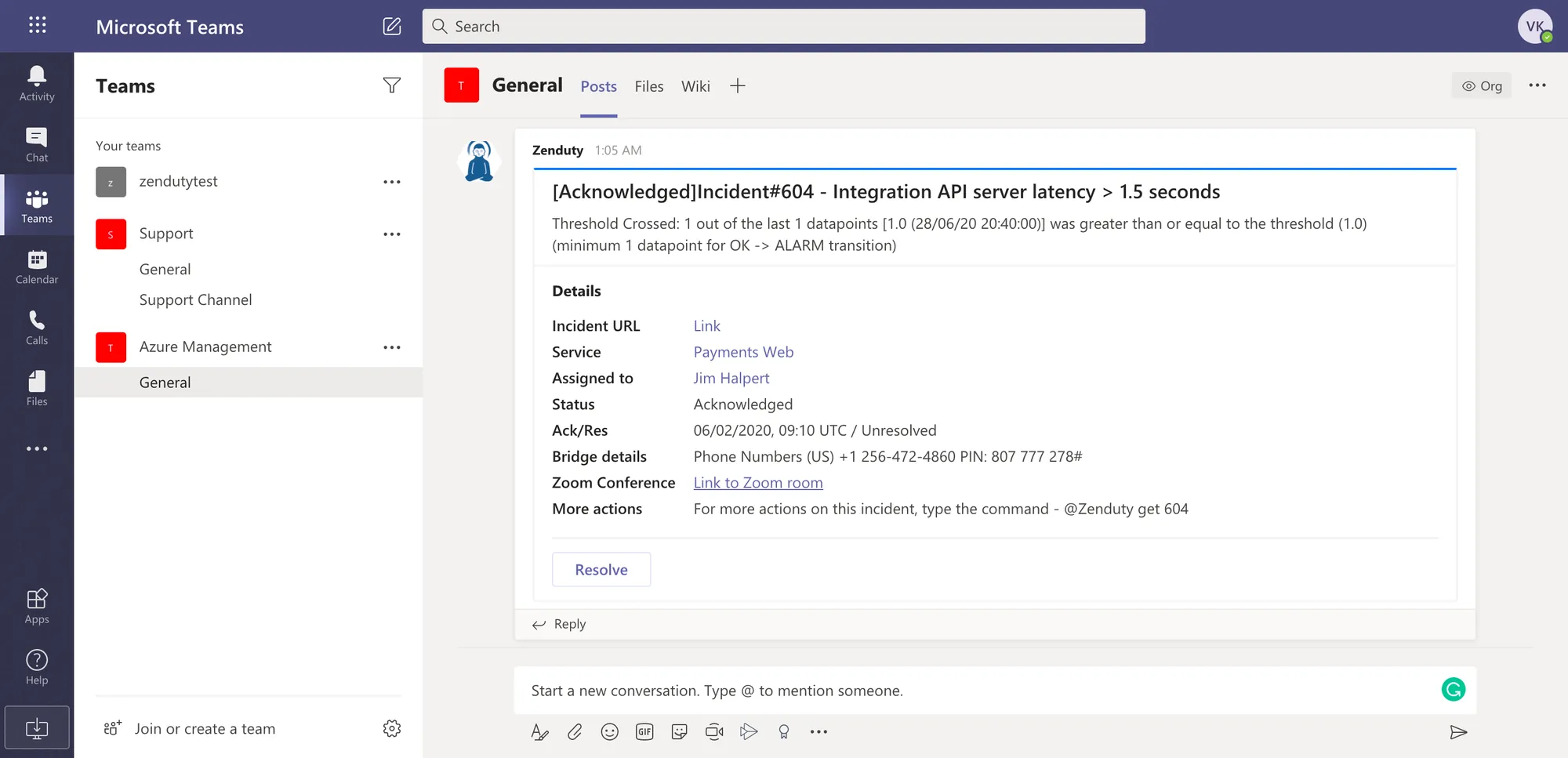Add a new tab with plus

click(x=738, y=86)
